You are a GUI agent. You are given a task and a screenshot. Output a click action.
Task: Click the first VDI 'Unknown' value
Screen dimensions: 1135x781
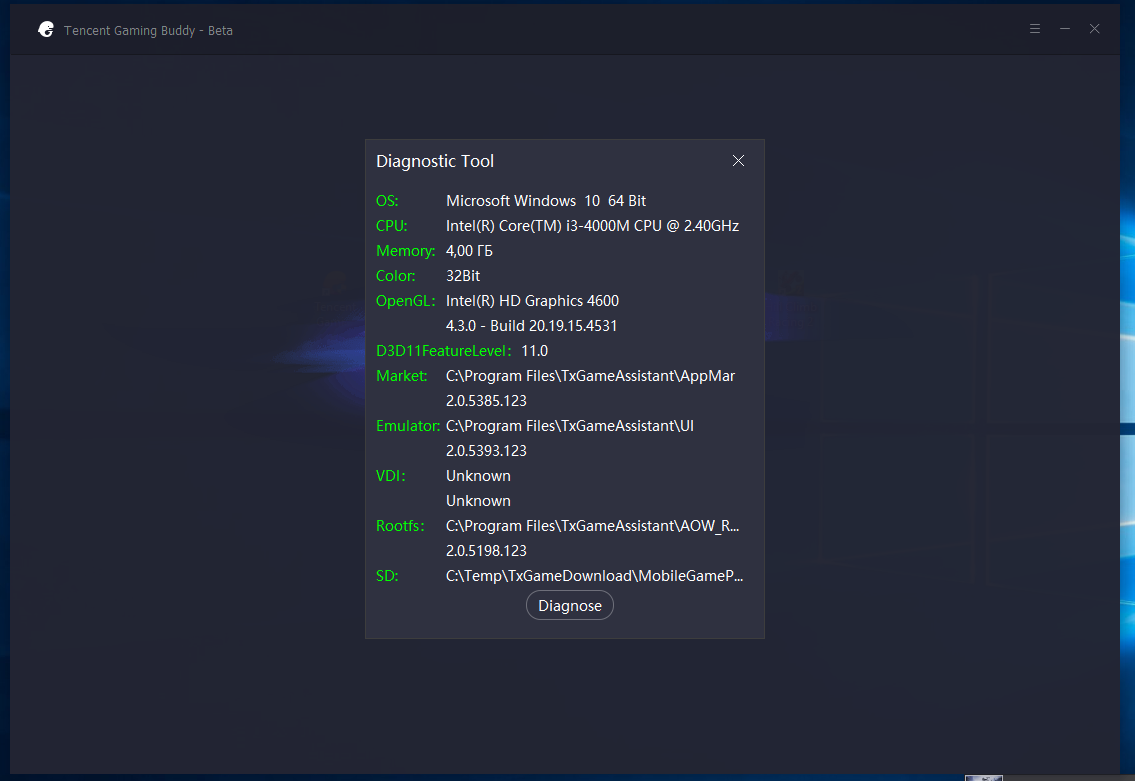(478, 476)
